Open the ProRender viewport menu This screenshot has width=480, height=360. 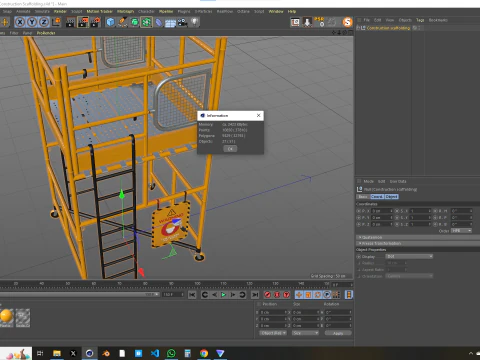coord(46,33)
